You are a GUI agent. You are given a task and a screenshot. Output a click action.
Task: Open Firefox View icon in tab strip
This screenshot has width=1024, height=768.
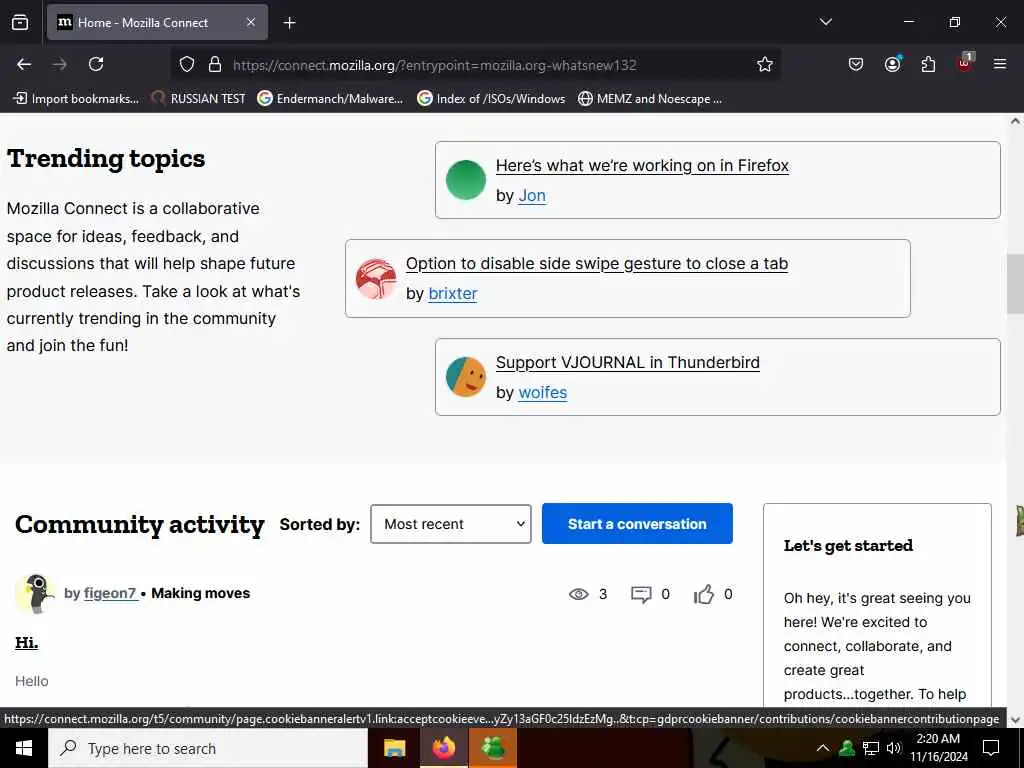[x=20, y=22]
